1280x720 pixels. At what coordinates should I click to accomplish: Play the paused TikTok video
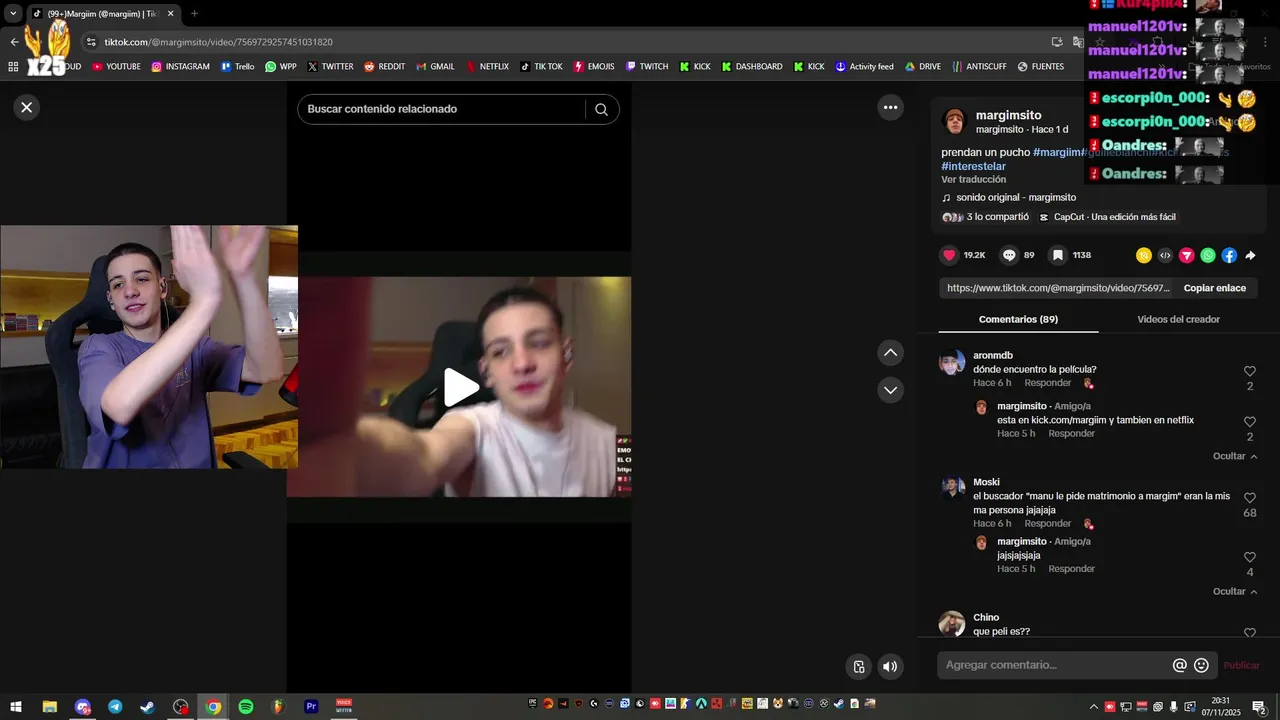pyautogui.click(x=460, y=388)
